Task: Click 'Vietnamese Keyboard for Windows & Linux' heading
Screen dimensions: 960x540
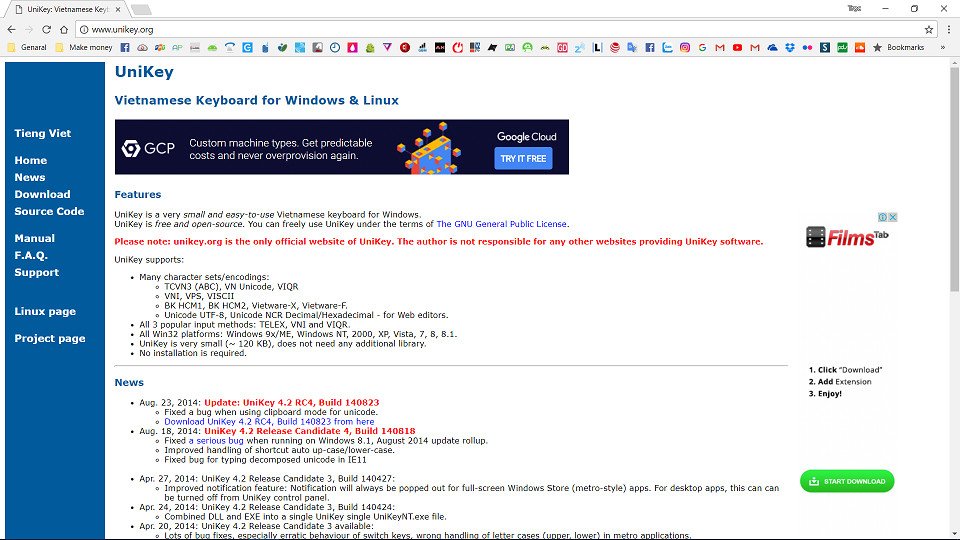Action: (x=257, y=100)
